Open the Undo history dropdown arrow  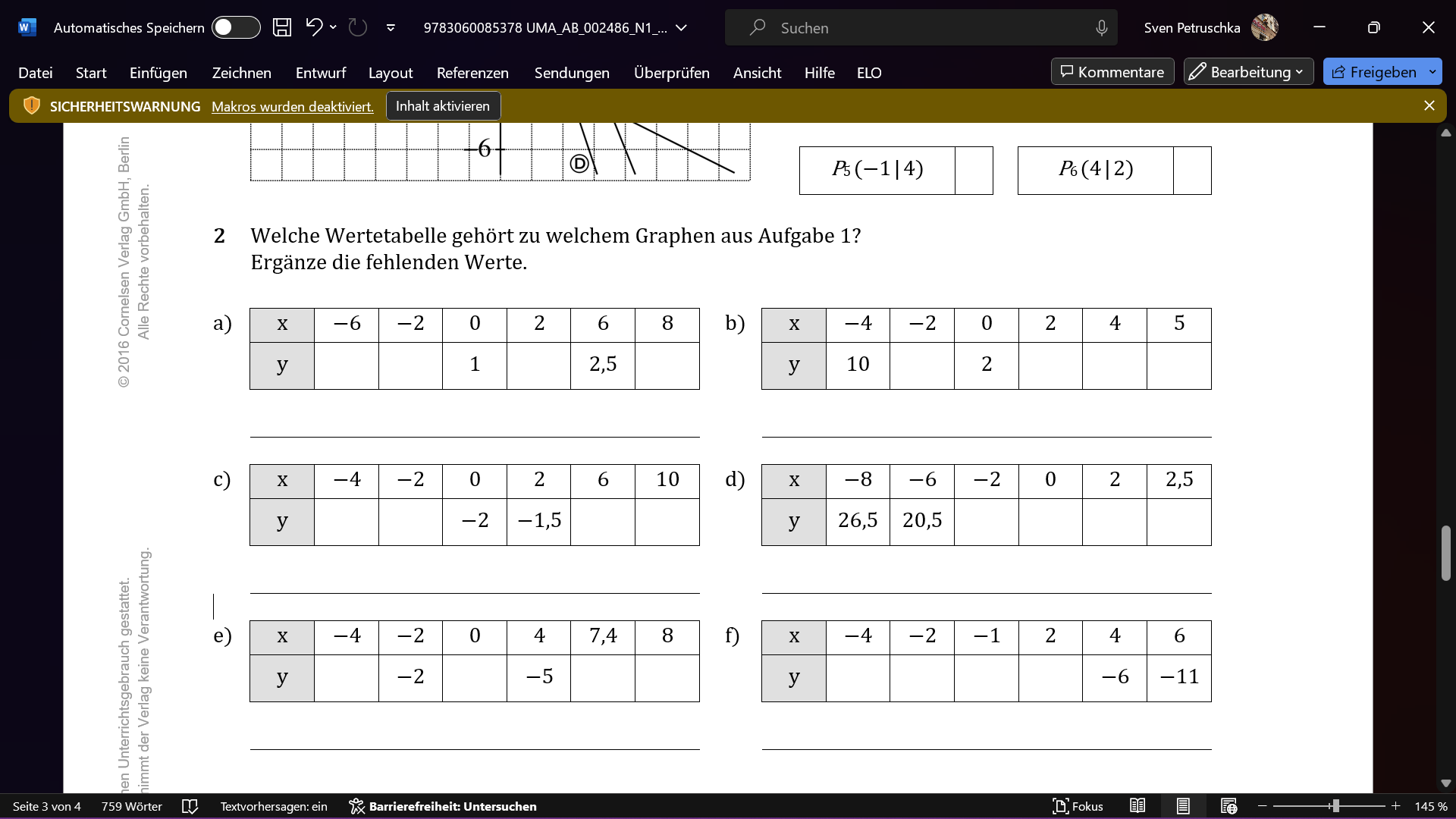(333, 27)
